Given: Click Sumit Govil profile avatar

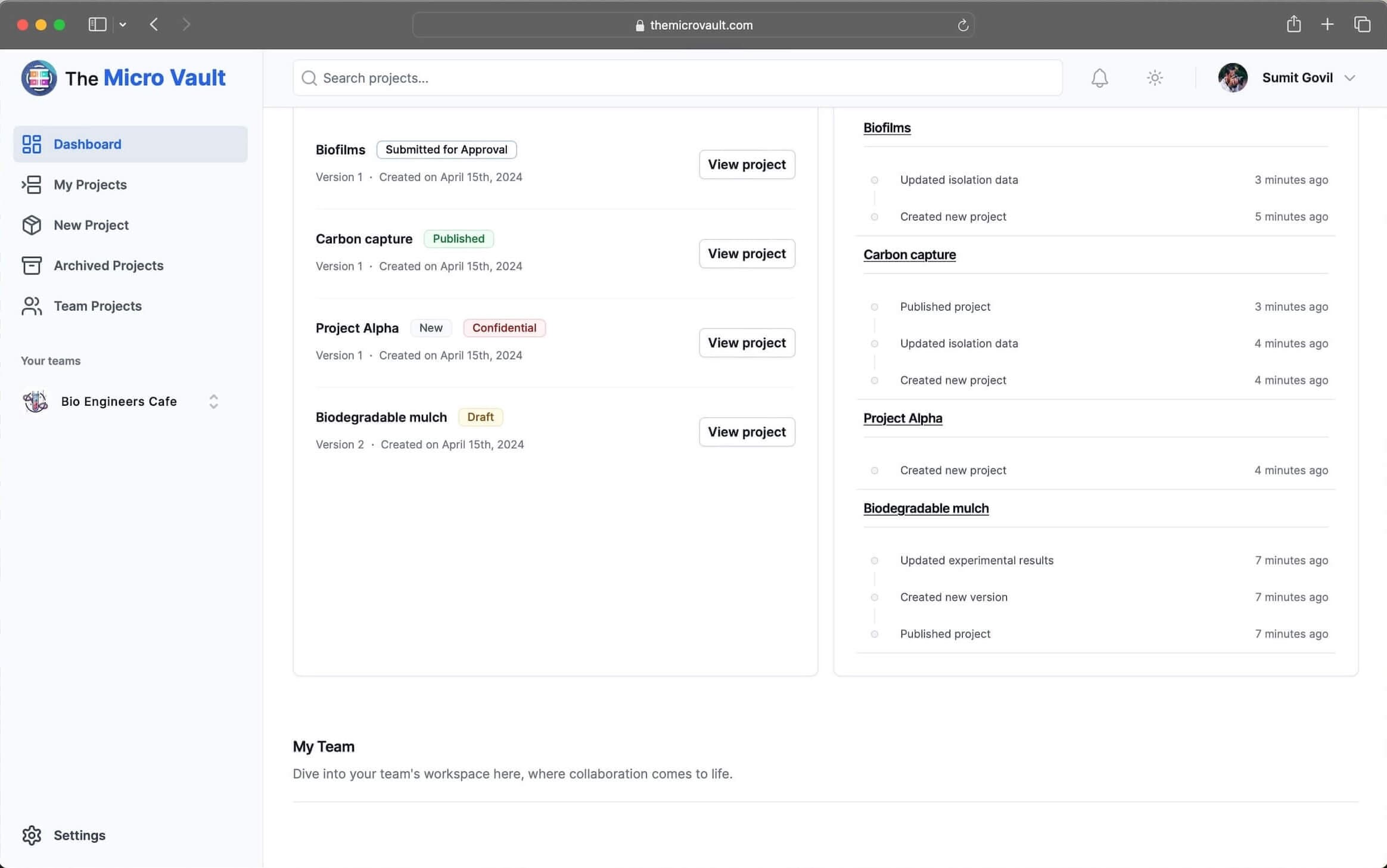Looking at the screenshot, I should coord(1233,78).
